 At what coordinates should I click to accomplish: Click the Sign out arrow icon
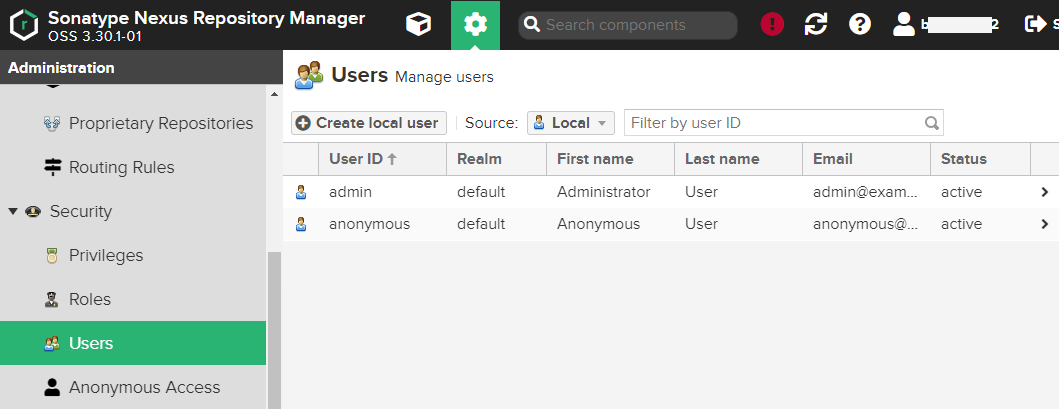pos(1035,25)
